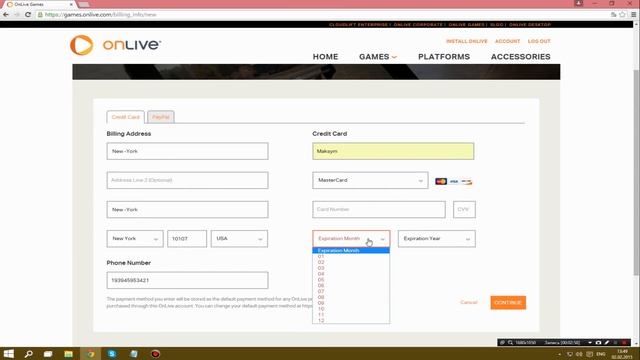Click the cardholder name field with Maksym
The image size is (640, 360).
tap(393, 151)
